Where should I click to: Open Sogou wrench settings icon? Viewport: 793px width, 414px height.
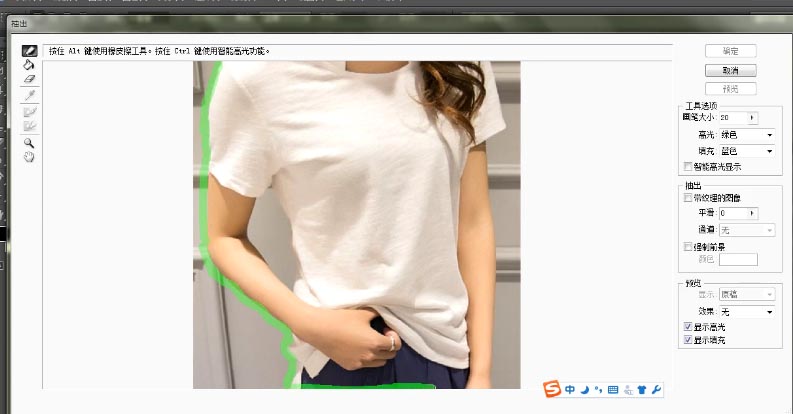tap(656, 389)
